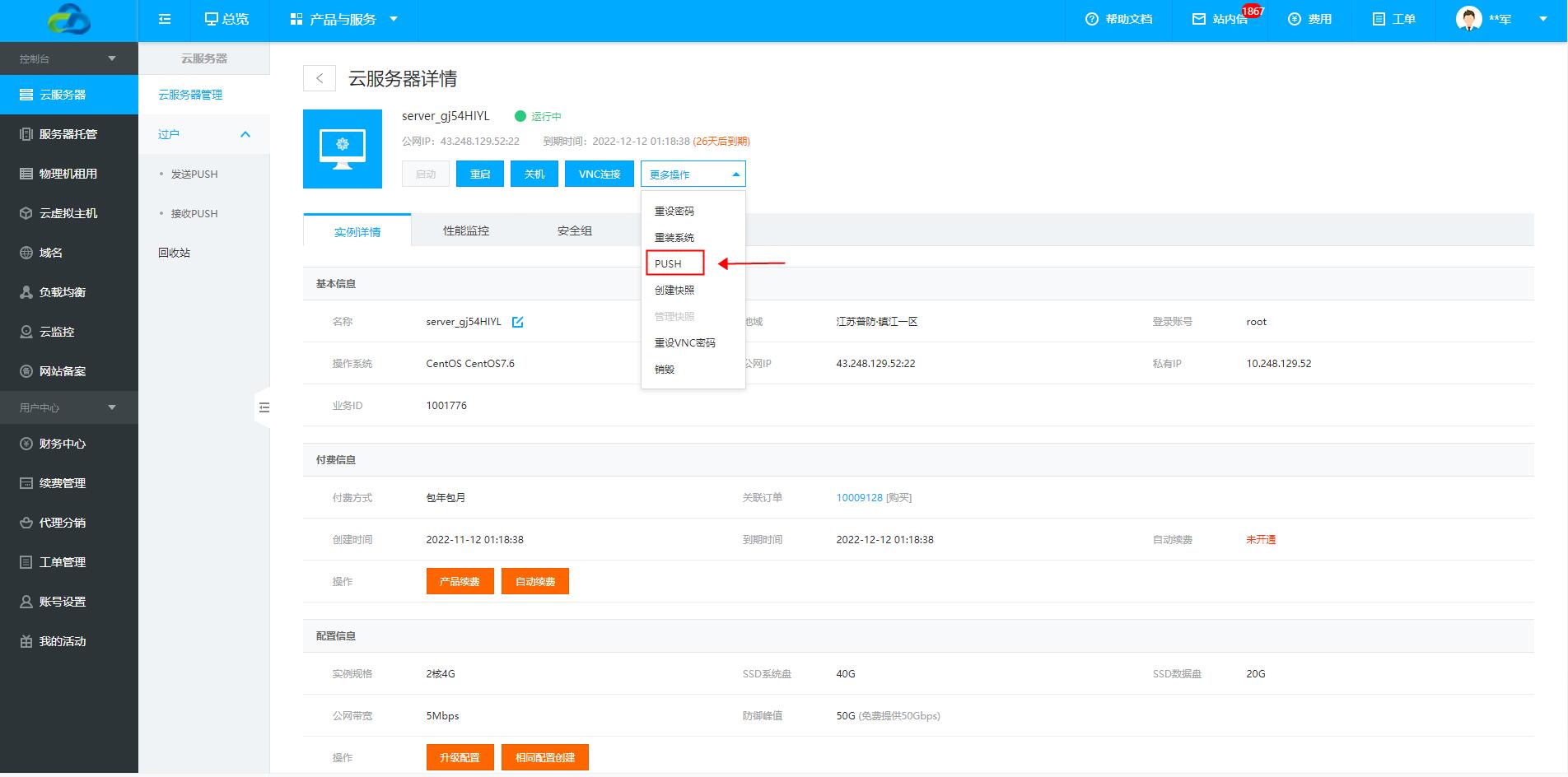Screen dimensions: 1568x777
Task: Switch to the 安全组 tab
Action: coord(574,231)
